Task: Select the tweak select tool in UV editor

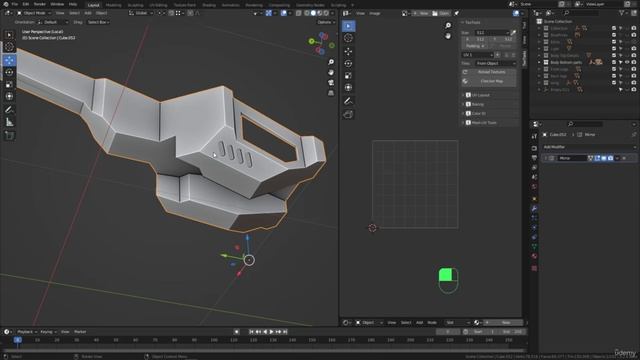Action: pos(348,26)
